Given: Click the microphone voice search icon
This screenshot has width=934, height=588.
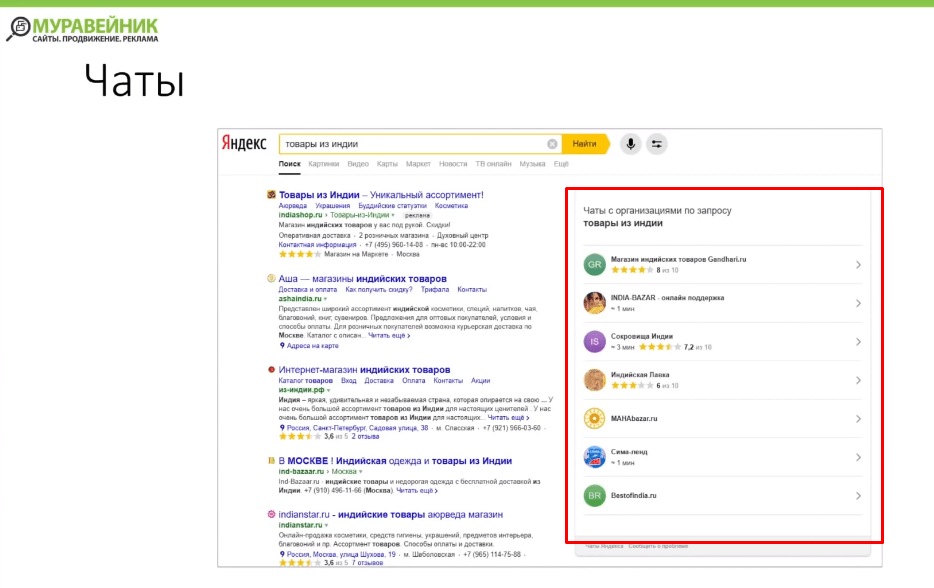Looking at the screenshot, I should pyautogui.click(x=630, y=144).
